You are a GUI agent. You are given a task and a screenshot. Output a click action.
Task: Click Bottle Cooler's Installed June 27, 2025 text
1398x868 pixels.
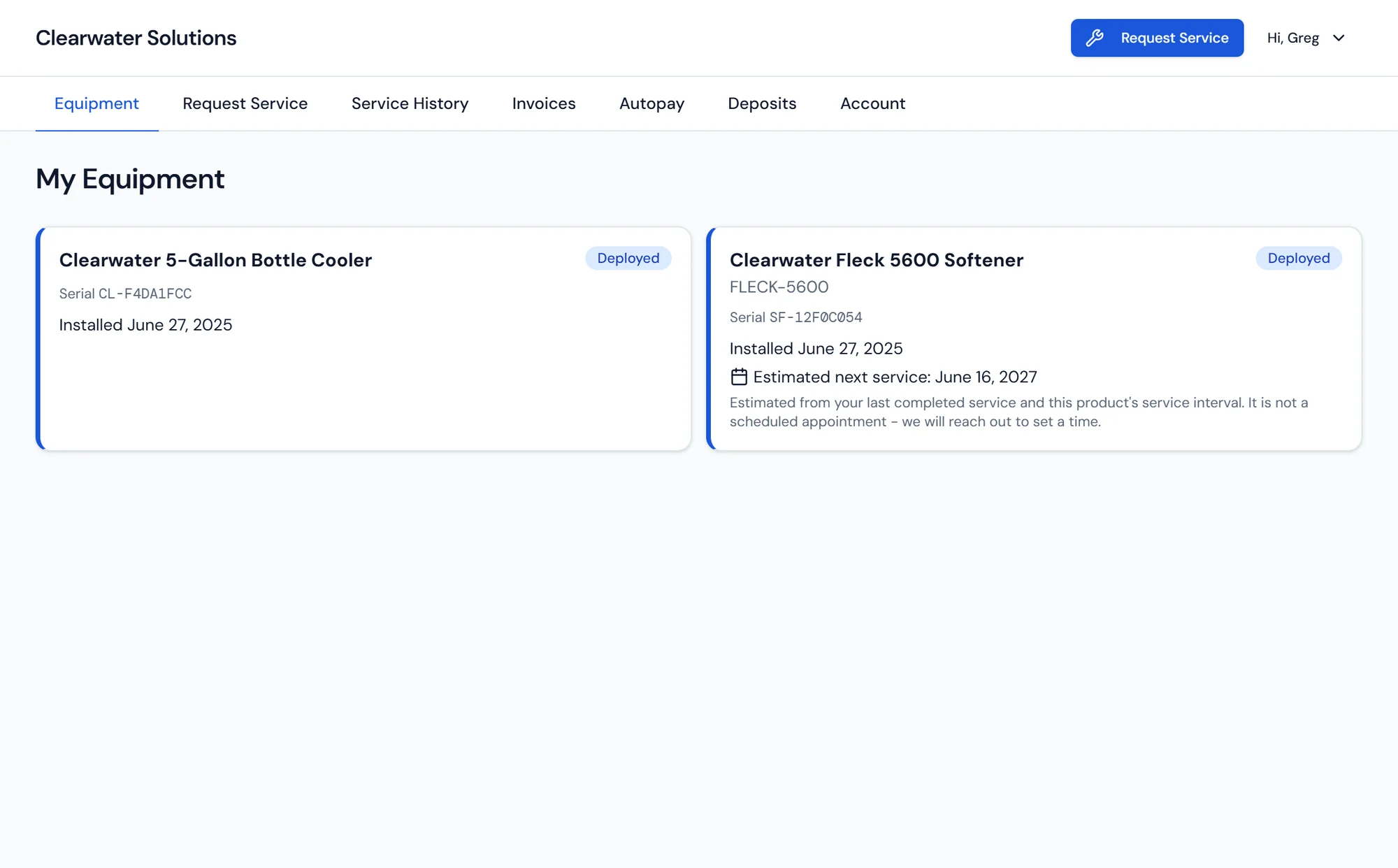click(x=145, y=325)
